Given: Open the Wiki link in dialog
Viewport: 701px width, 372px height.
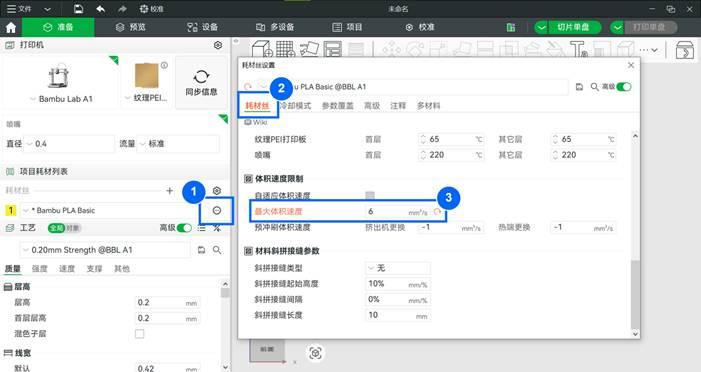Looking at the screenshot, I should coord(256,122).
